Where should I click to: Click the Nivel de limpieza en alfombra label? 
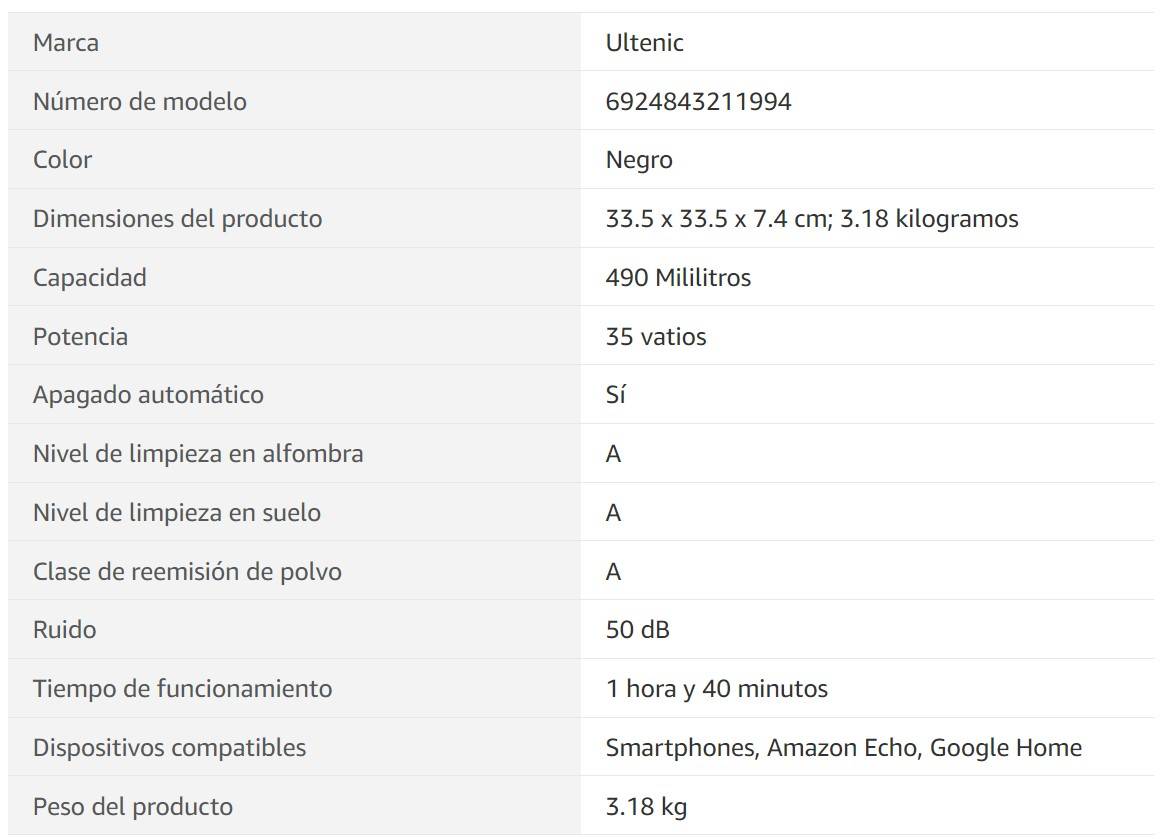click(198, 454)
